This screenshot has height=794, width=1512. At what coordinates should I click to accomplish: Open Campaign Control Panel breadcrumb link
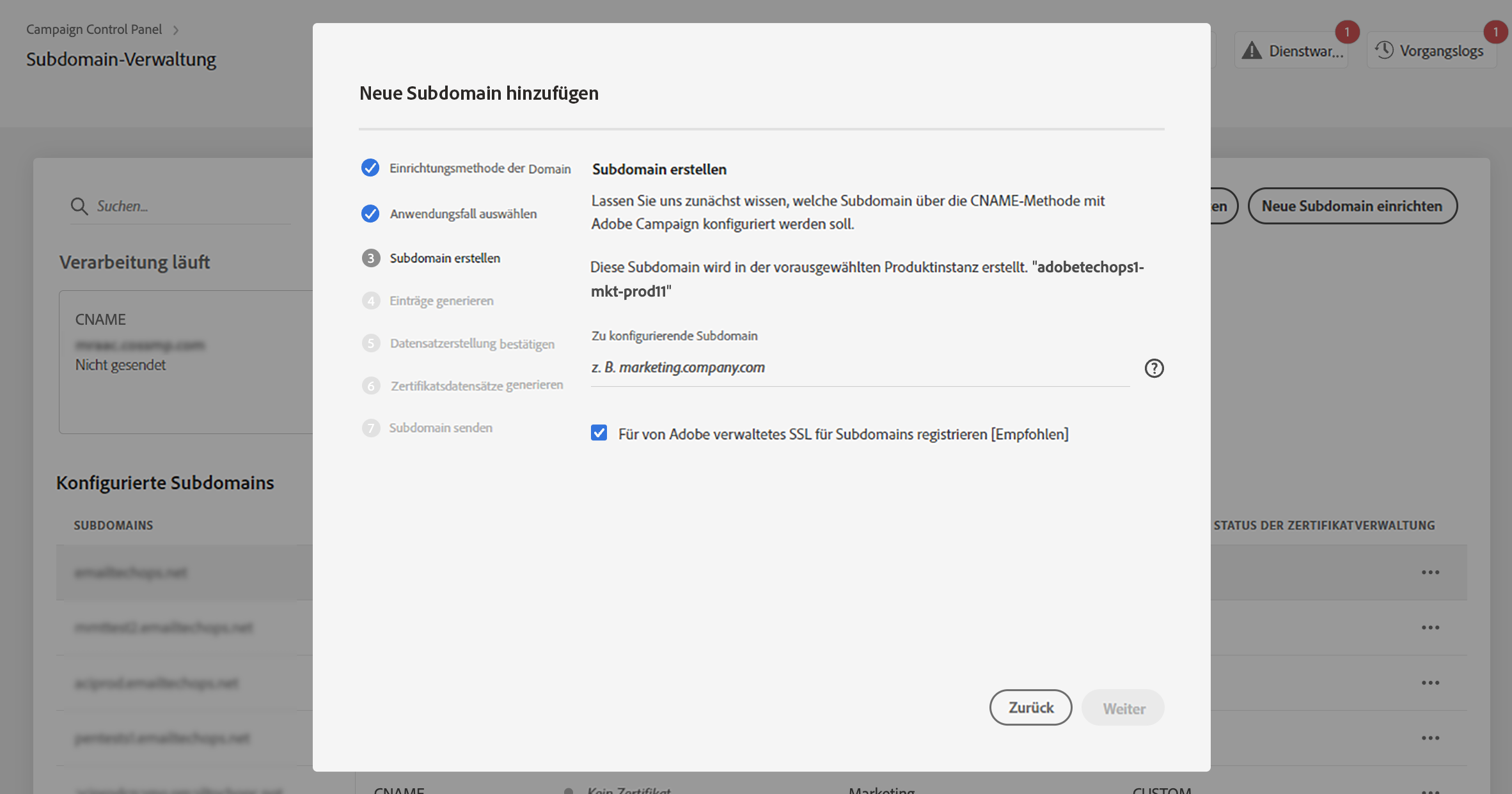coord(94,29)
